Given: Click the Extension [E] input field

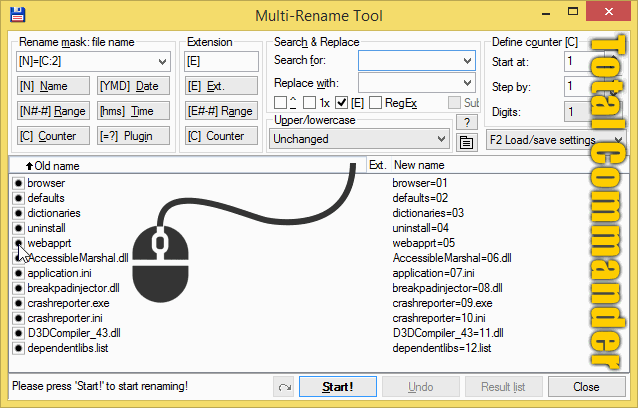Looking at the screenshot, I should 221,62.
